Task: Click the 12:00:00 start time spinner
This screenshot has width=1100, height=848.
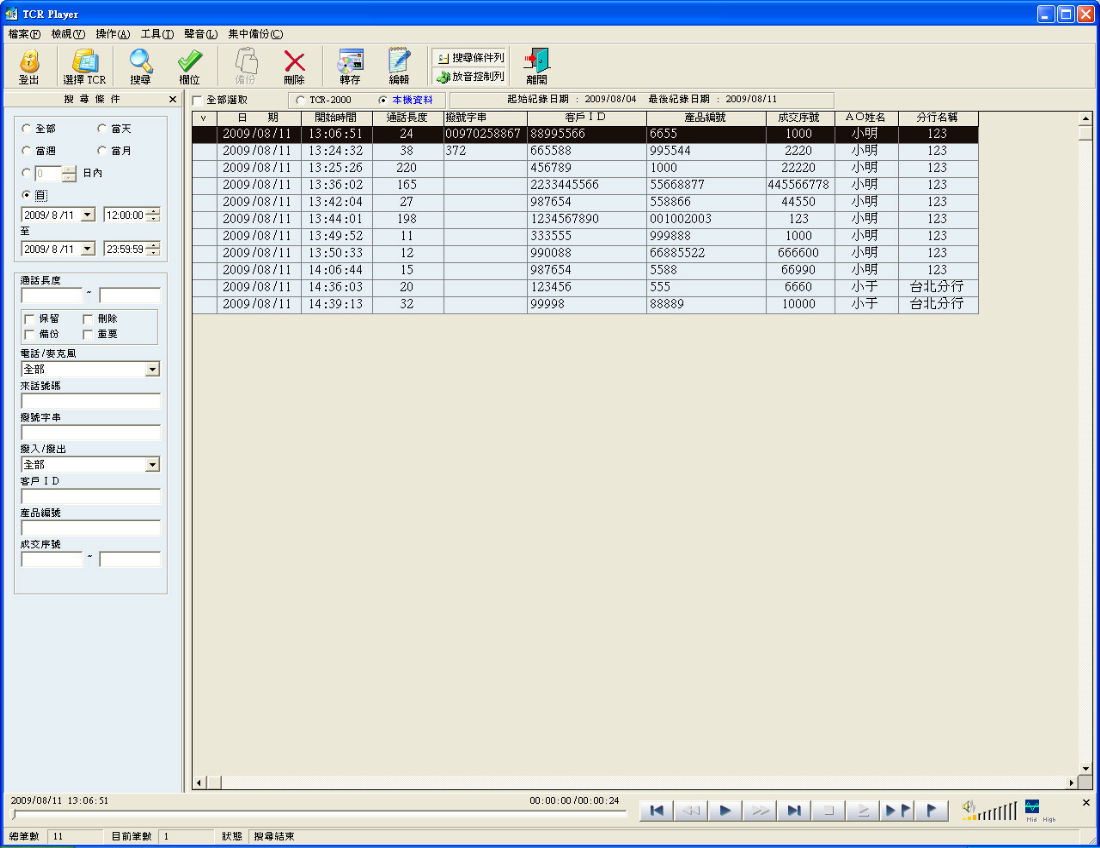Action: click(x=154, y=215)
